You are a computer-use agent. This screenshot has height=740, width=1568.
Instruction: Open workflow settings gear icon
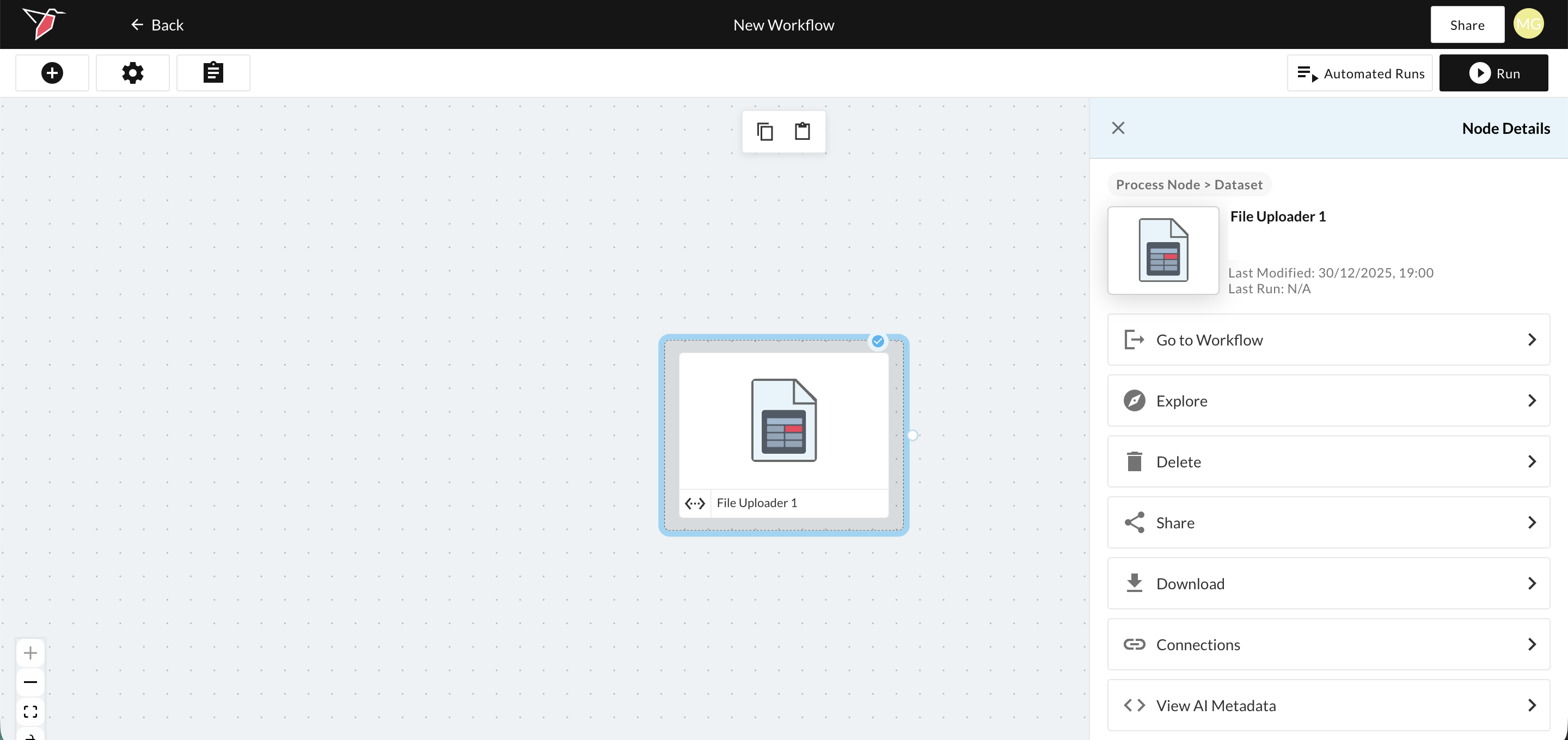[133, 73]
